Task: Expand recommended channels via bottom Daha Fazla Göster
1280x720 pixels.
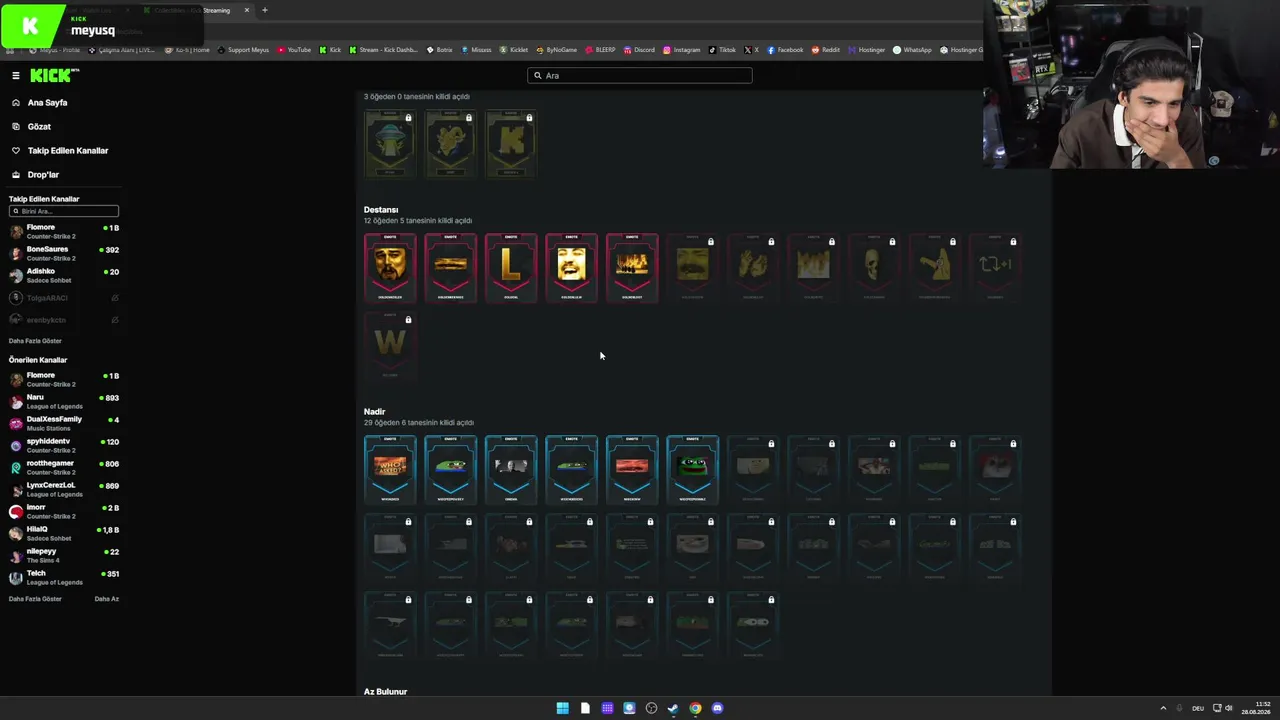Action: coord(35,599)
